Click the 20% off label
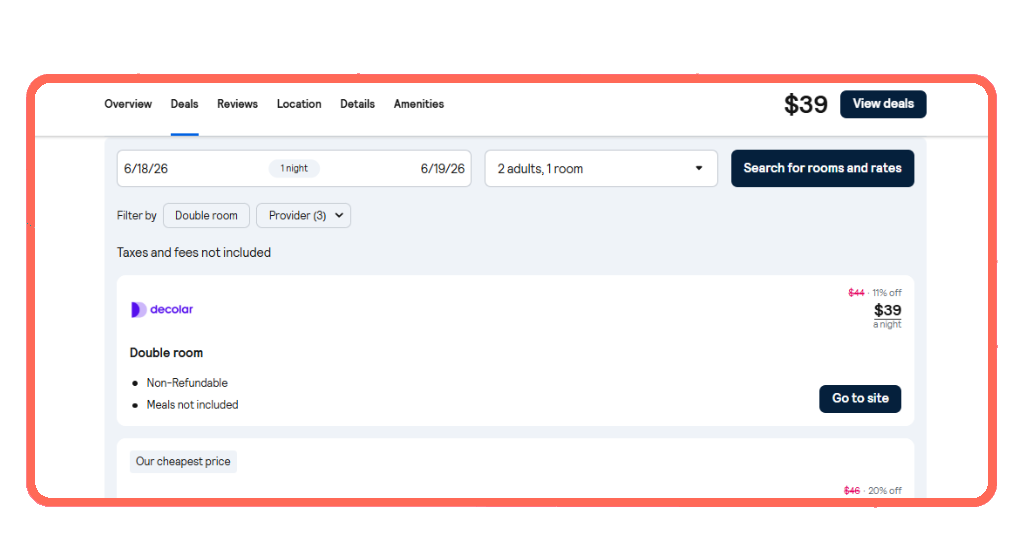 pos(885,490)
